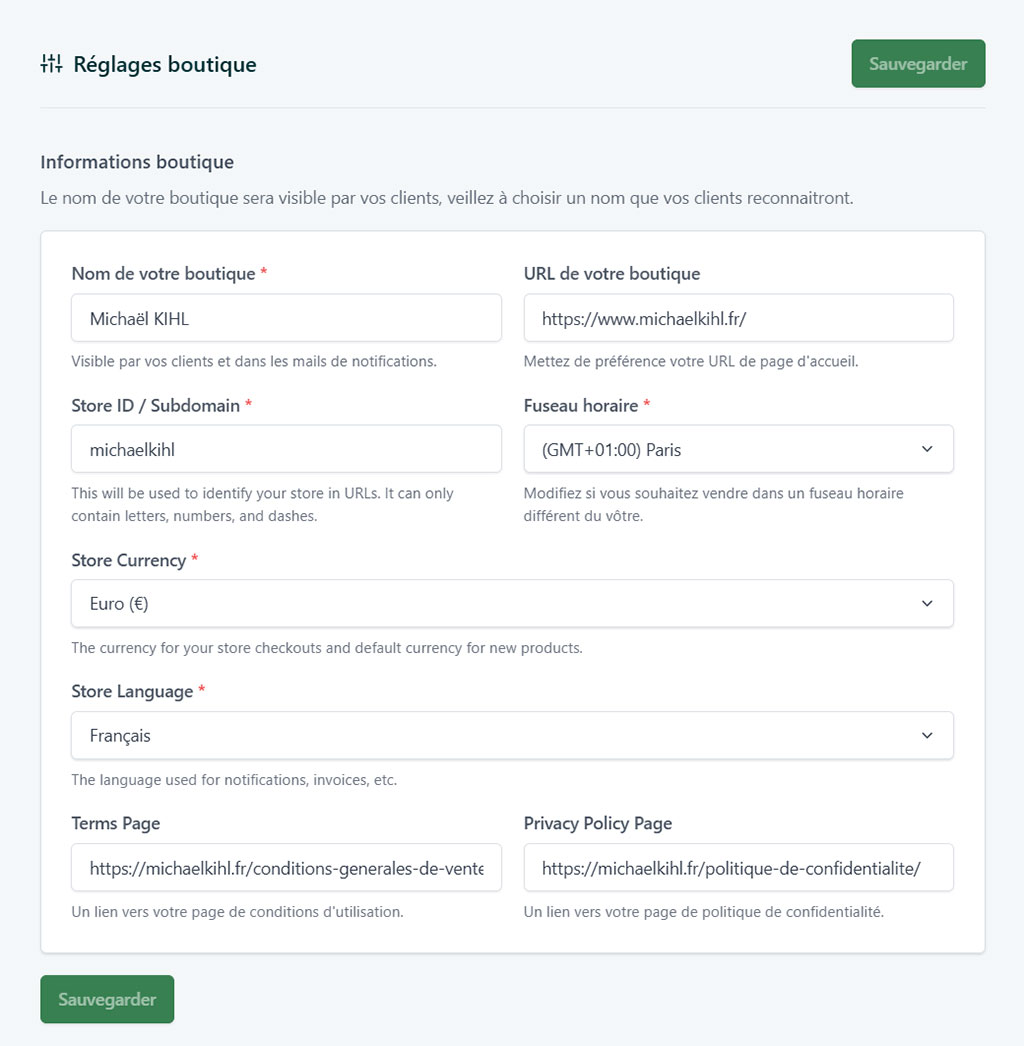The width and height of the screenshot is (1024, 1046).
Task: Click the top Sauvegarder button
Action: coord(917,63)
